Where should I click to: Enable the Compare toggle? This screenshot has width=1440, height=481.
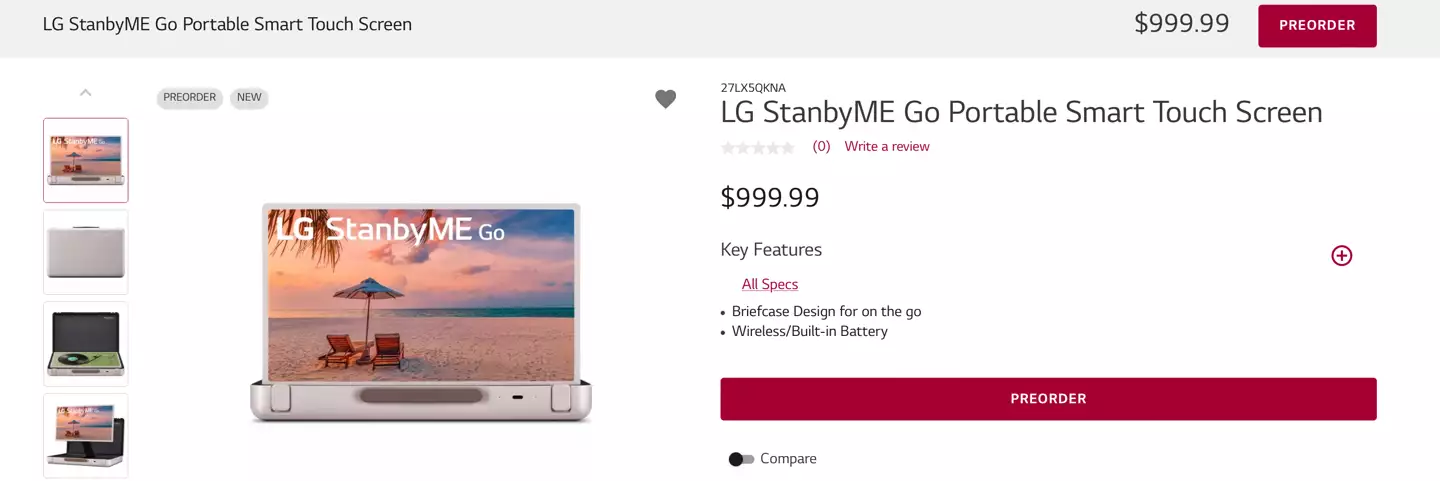741,459
